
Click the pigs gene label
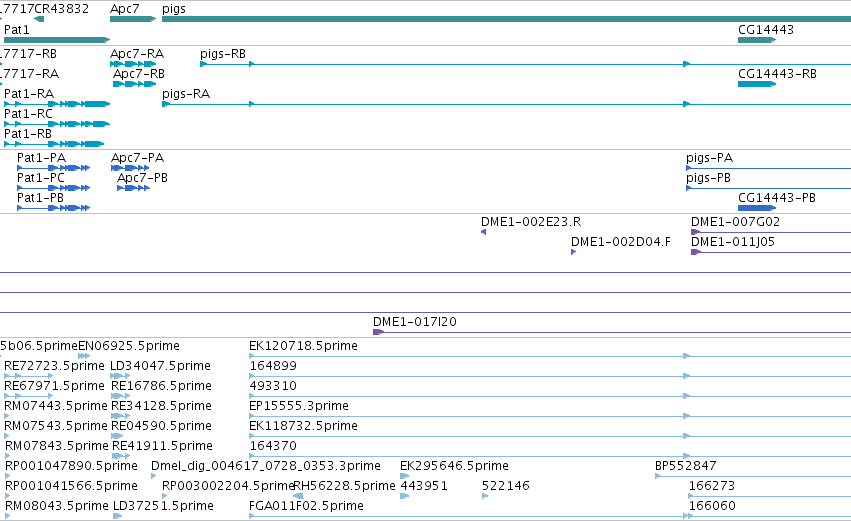click(x=174, y=9)
